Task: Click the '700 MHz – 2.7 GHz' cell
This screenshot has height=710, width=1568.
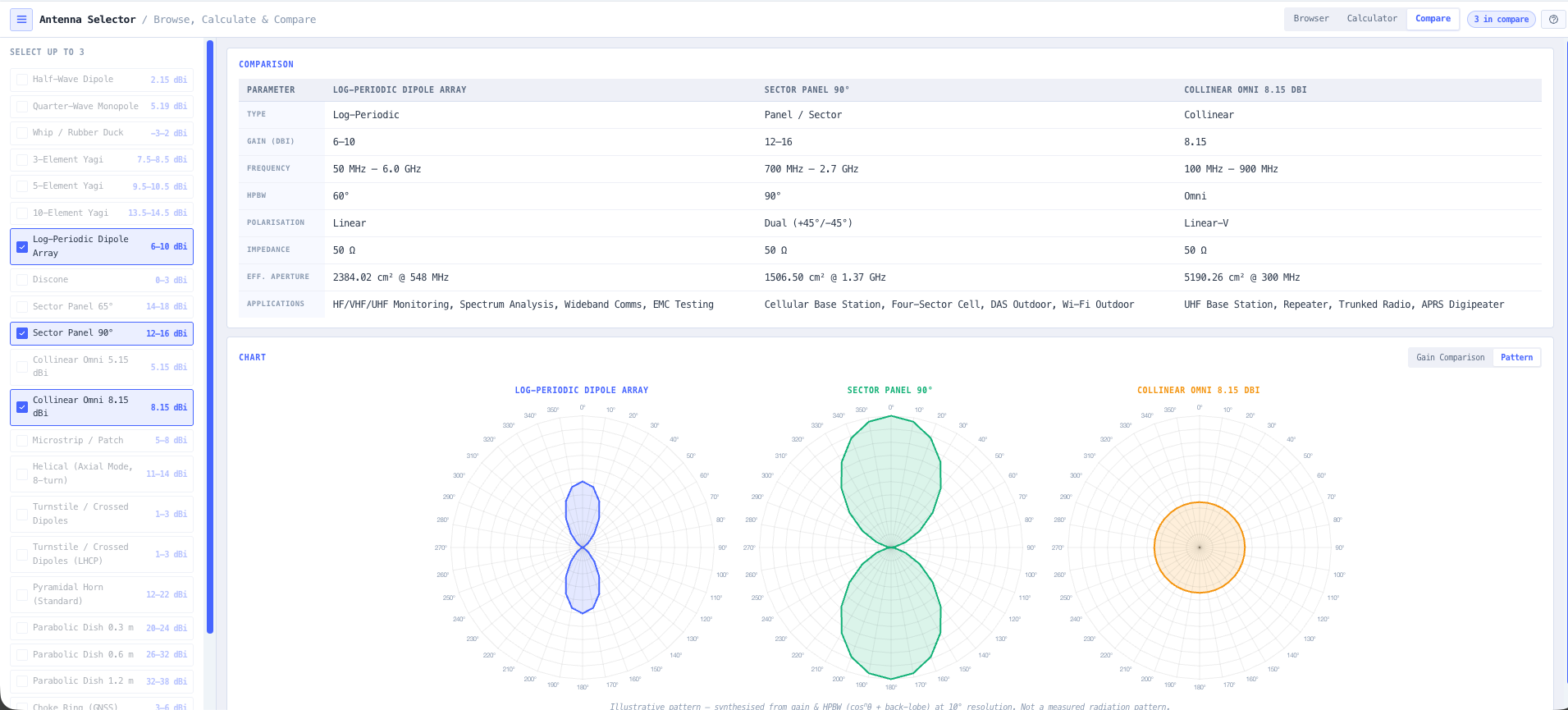Action: tap(811, 169)
